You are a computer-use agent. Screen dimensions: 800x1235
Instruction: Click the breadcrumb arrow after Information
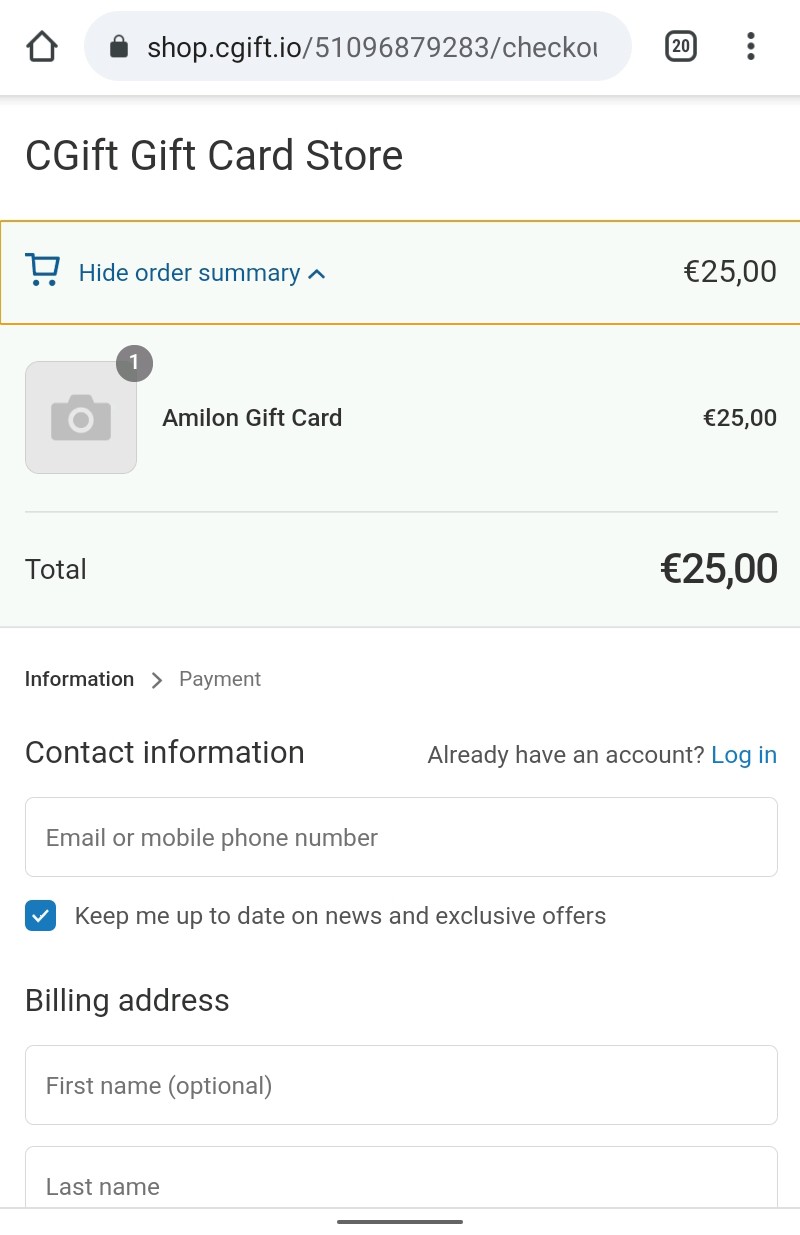coord(156,680)
